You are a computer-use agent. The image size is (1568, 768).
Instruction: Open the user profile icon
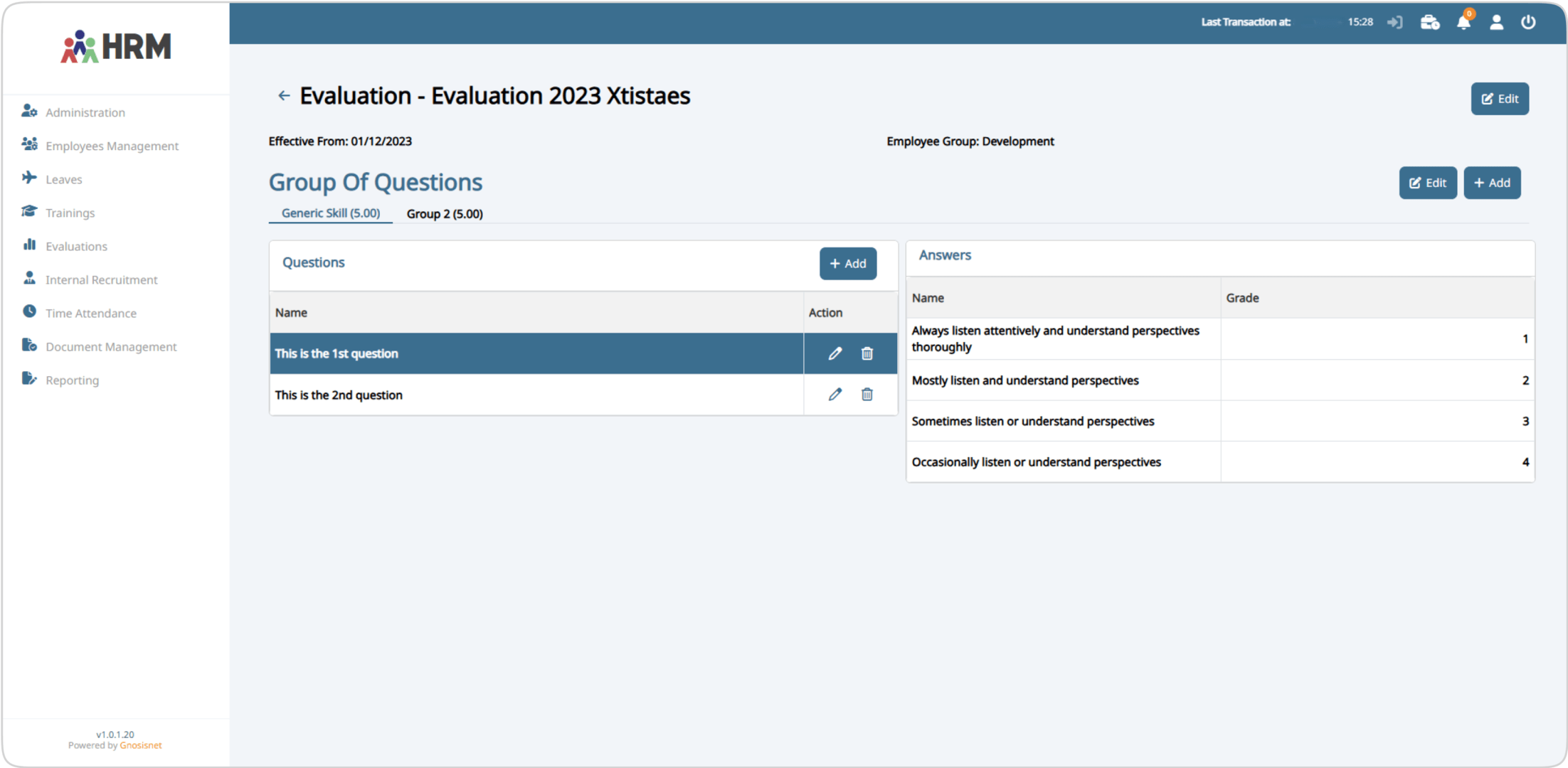pyautogui.click(x=1496, y=23)
